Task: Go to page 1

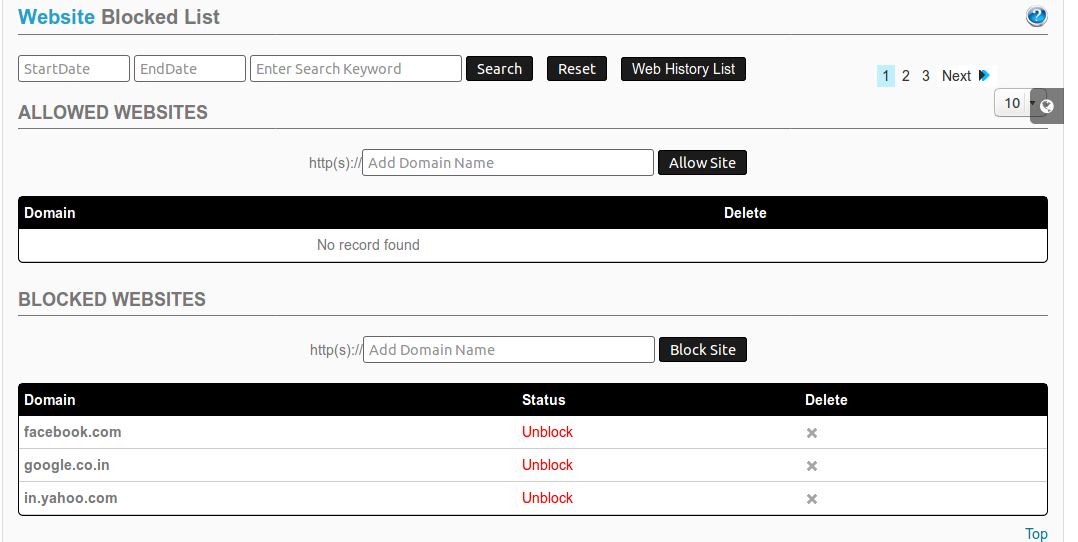Action: point(886,76)
